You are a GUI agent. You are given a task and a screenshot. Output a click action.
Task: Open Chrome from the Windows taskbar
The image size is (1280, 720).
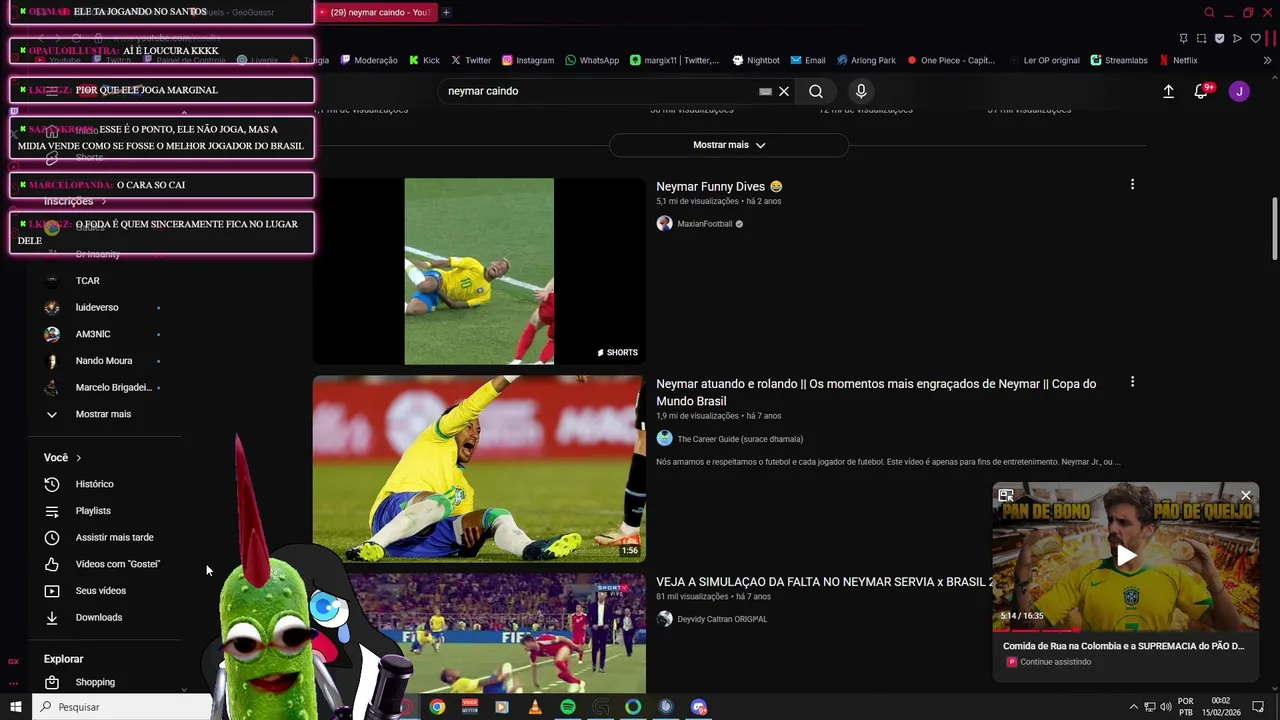click(x=437, y=707)
